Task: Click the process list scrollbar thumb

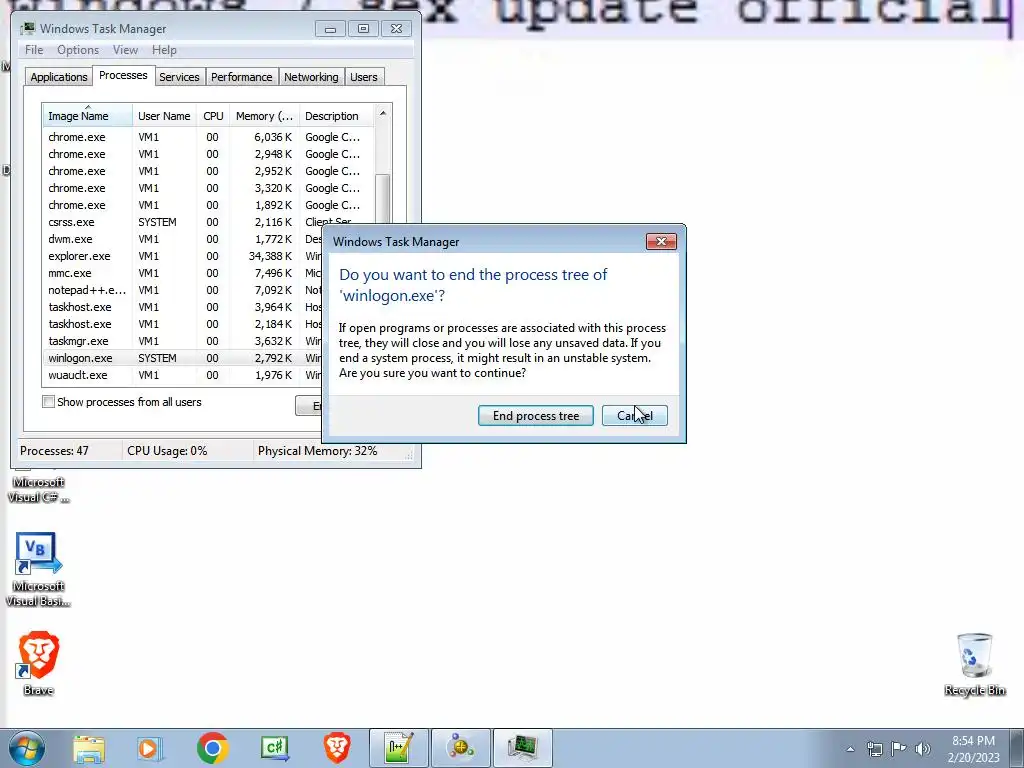Action: (x=383, y=199)
